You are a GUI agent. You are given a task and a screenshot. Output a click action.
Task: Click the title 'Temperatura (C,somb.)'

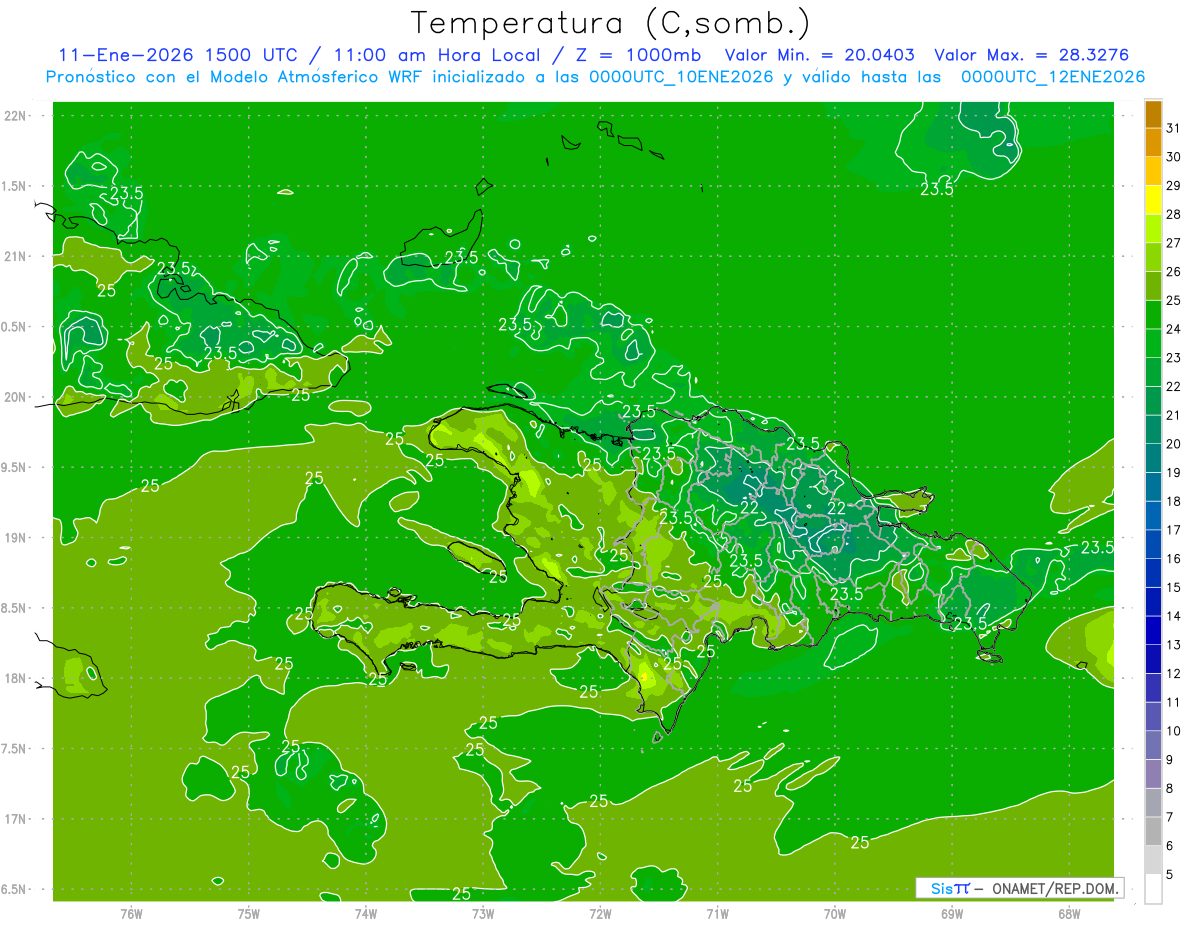tap(610, 23)
